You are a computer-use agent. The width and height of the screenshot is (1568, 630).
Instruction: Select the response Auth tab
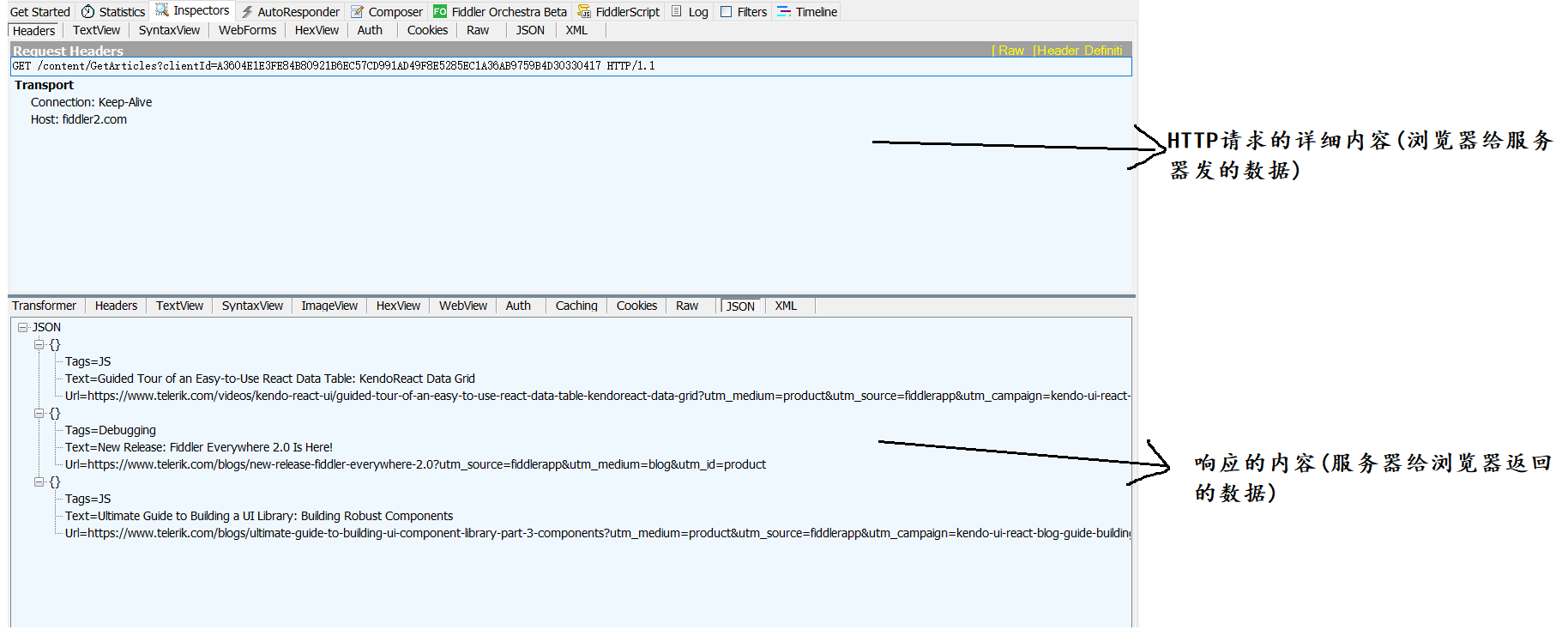coord(518,306)
